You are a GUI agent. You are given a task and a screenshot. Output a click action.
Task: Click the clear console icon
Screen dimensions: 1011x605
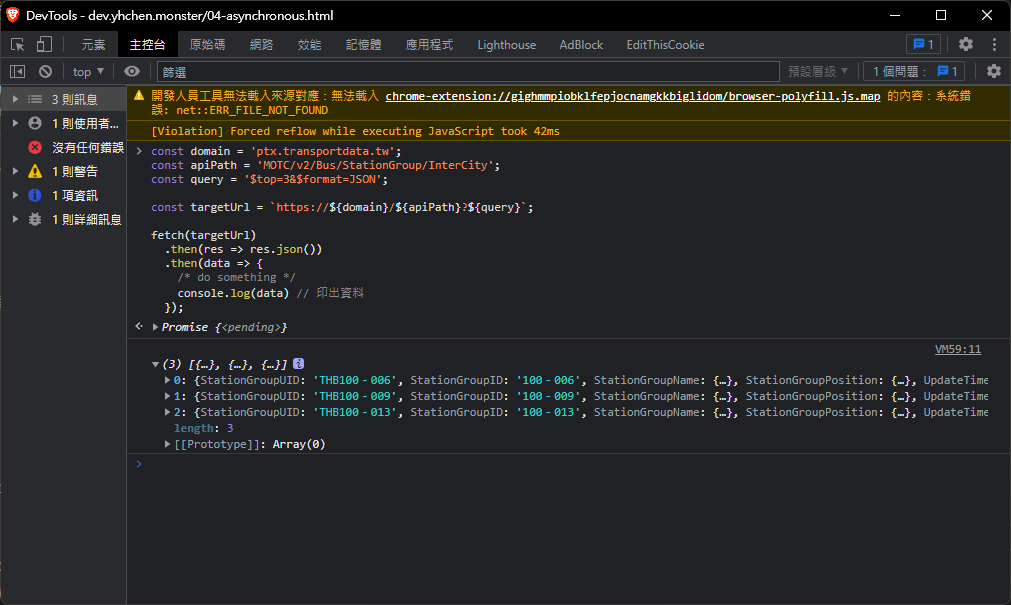coord(45,71)
